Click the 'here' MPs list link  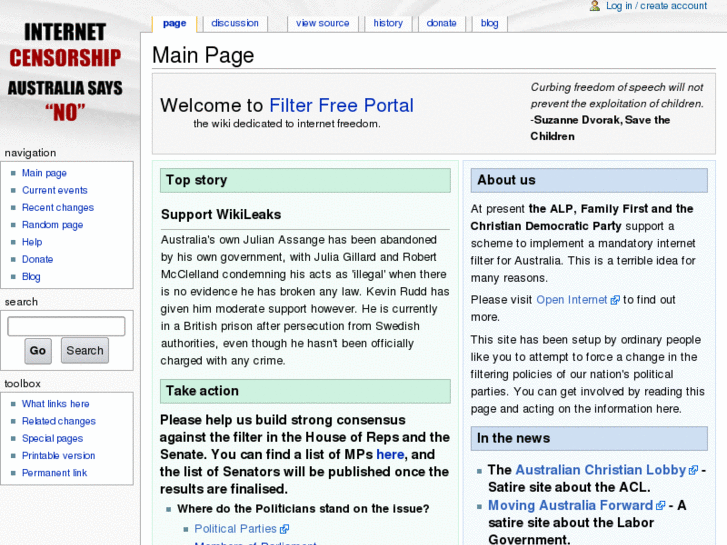tap(390, 455)
